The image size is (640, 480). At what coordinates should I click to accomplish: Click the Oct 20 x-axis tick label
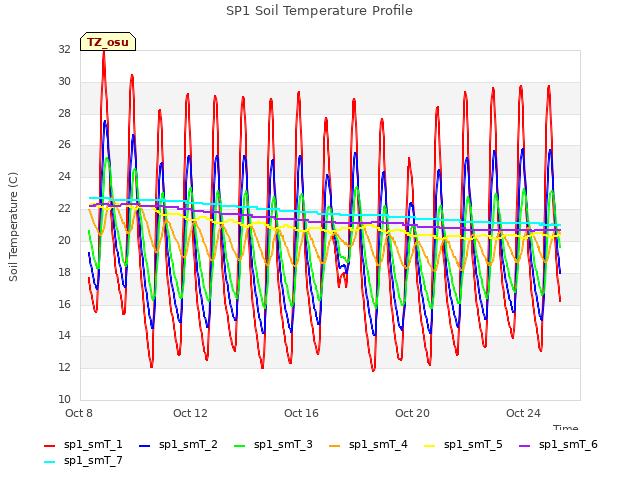pyautogui.click(x=412, y=413)
